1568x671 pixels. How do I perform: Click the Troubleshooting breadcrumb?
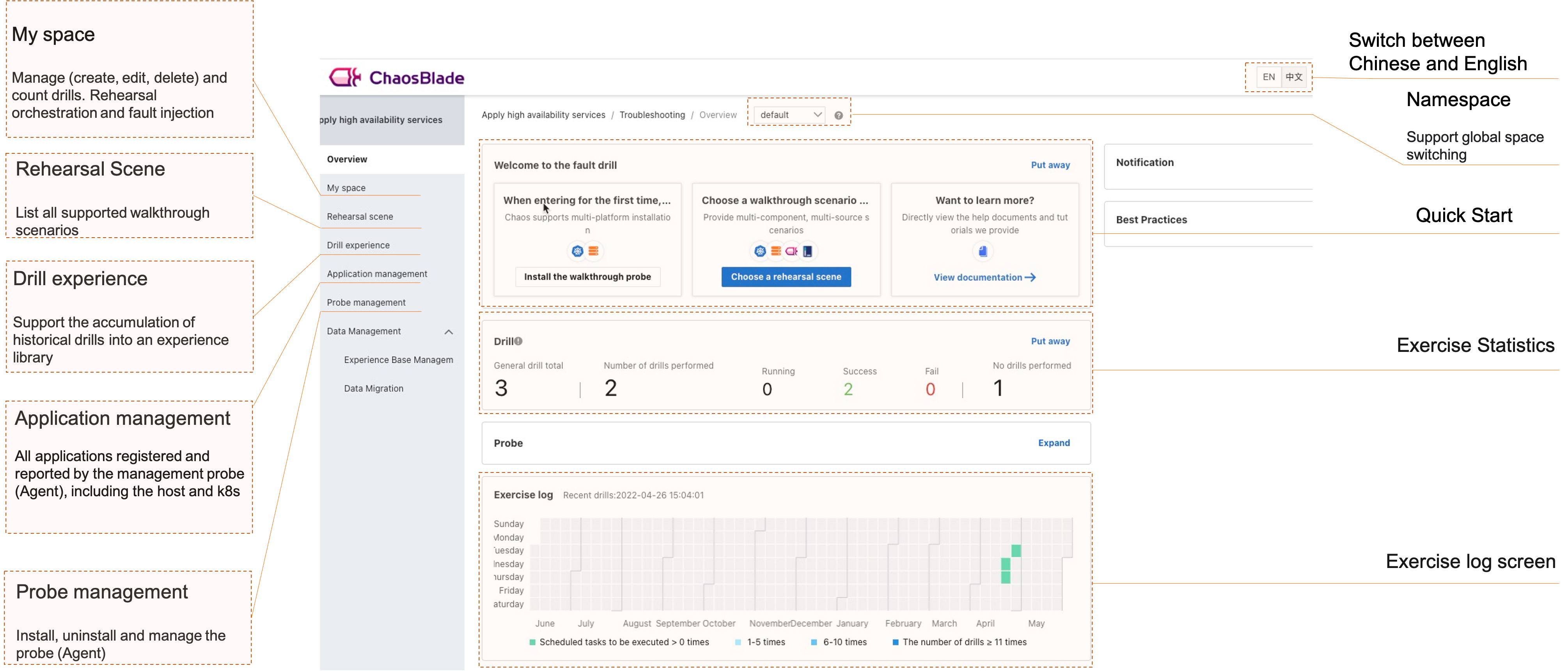click(652, 114)
